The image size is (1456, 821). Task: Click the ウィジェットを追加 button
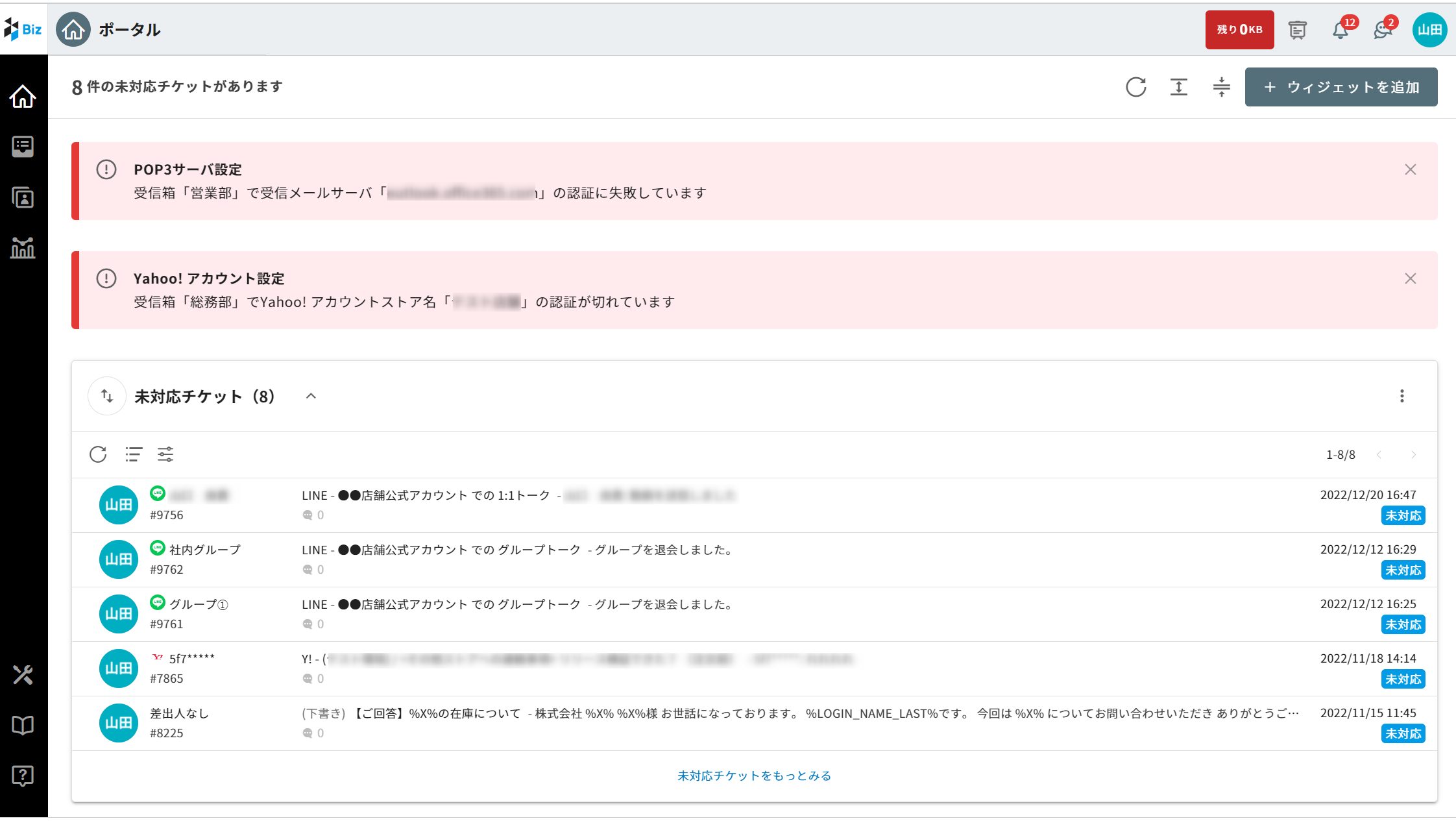pyautogui.click(x=1341, y=87)
